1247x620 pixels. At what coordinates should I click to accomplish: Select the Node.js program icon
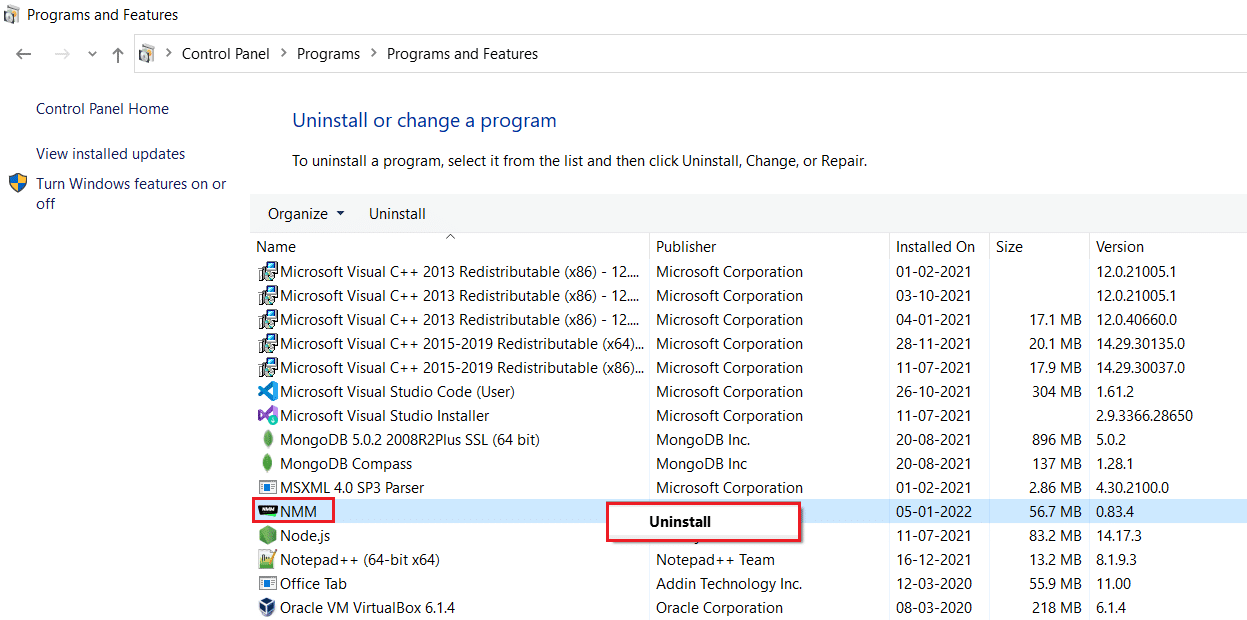click(267, 535)
